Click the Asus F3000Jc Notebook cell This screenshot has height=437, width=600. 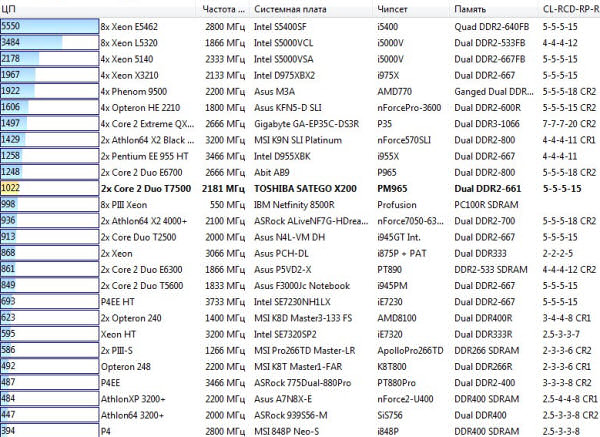pyautogui.click(x=302, y=286)
